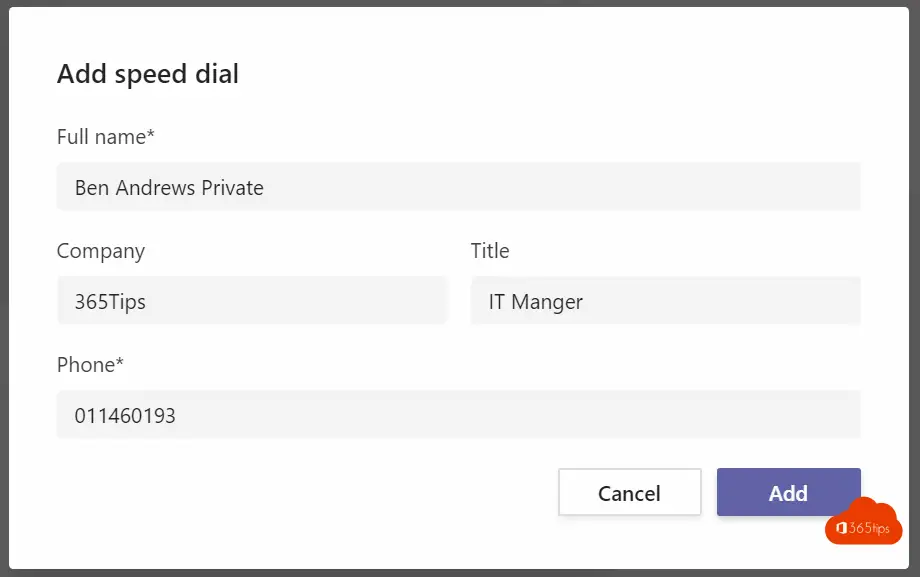Screen dimensions: 920x577
Task: Cancel the Add speed dial dialog
Action: [630, 492]
